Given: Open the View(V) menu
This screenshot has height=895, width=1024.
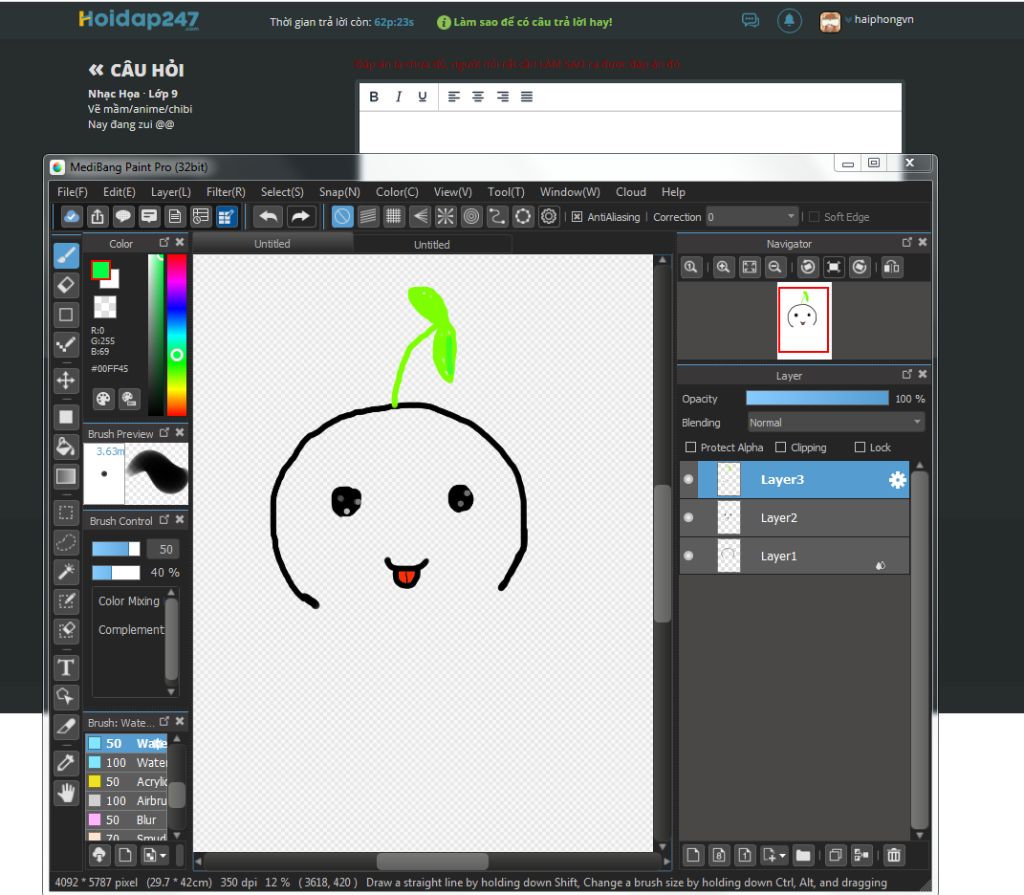Looking at the screenshot, I should click(453, 192).
